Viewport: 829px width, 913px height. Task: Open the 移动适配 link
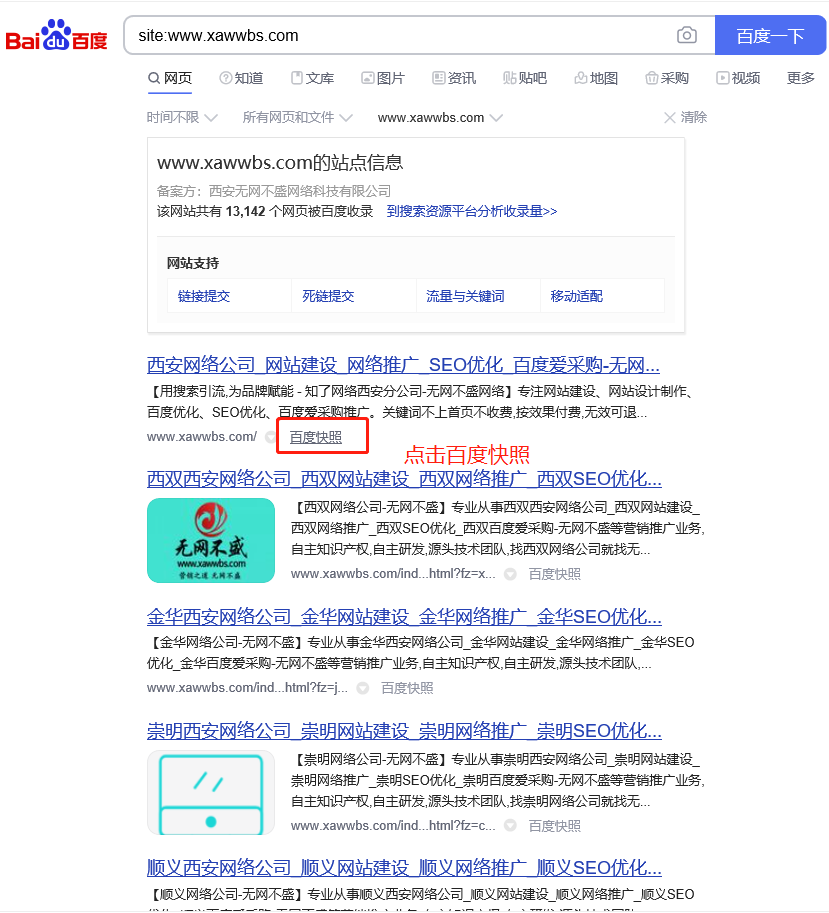(576, 296)
